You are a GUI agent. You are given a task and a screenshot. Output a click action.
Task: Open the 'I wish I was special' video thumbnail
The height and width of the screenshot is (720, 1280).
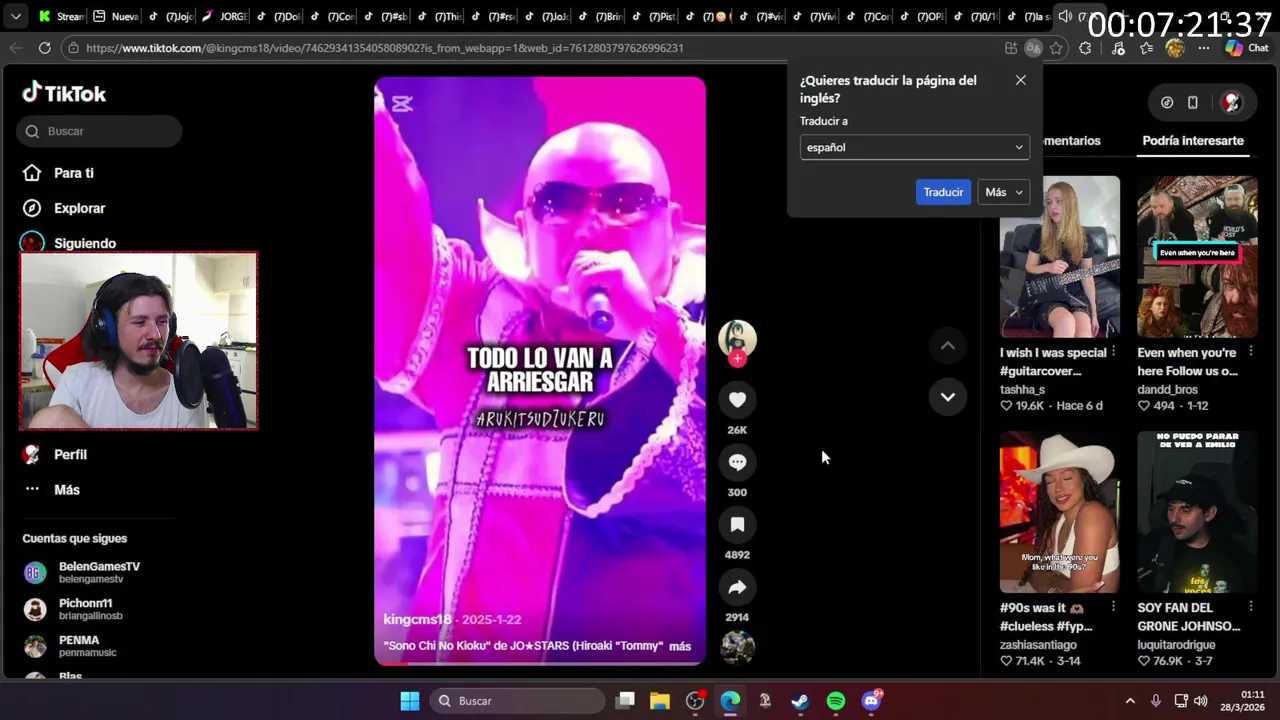(x=1060, y=257)
